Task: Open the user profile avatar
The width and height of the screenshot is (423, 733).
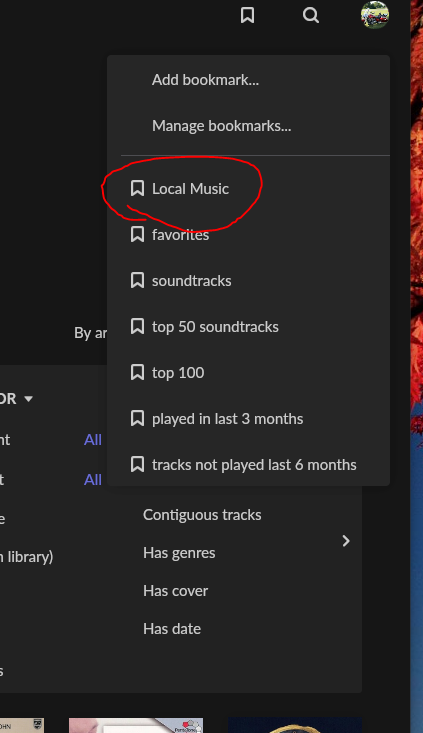Action: 375,15
